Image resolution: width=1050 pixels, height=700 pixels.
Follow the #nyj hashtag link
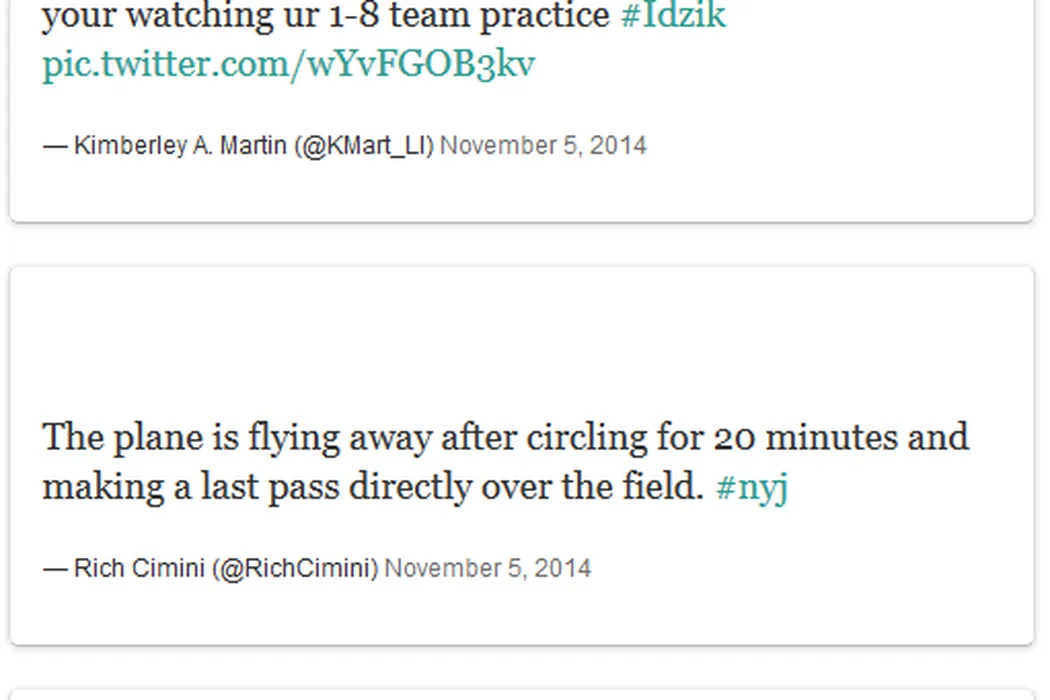752,487
